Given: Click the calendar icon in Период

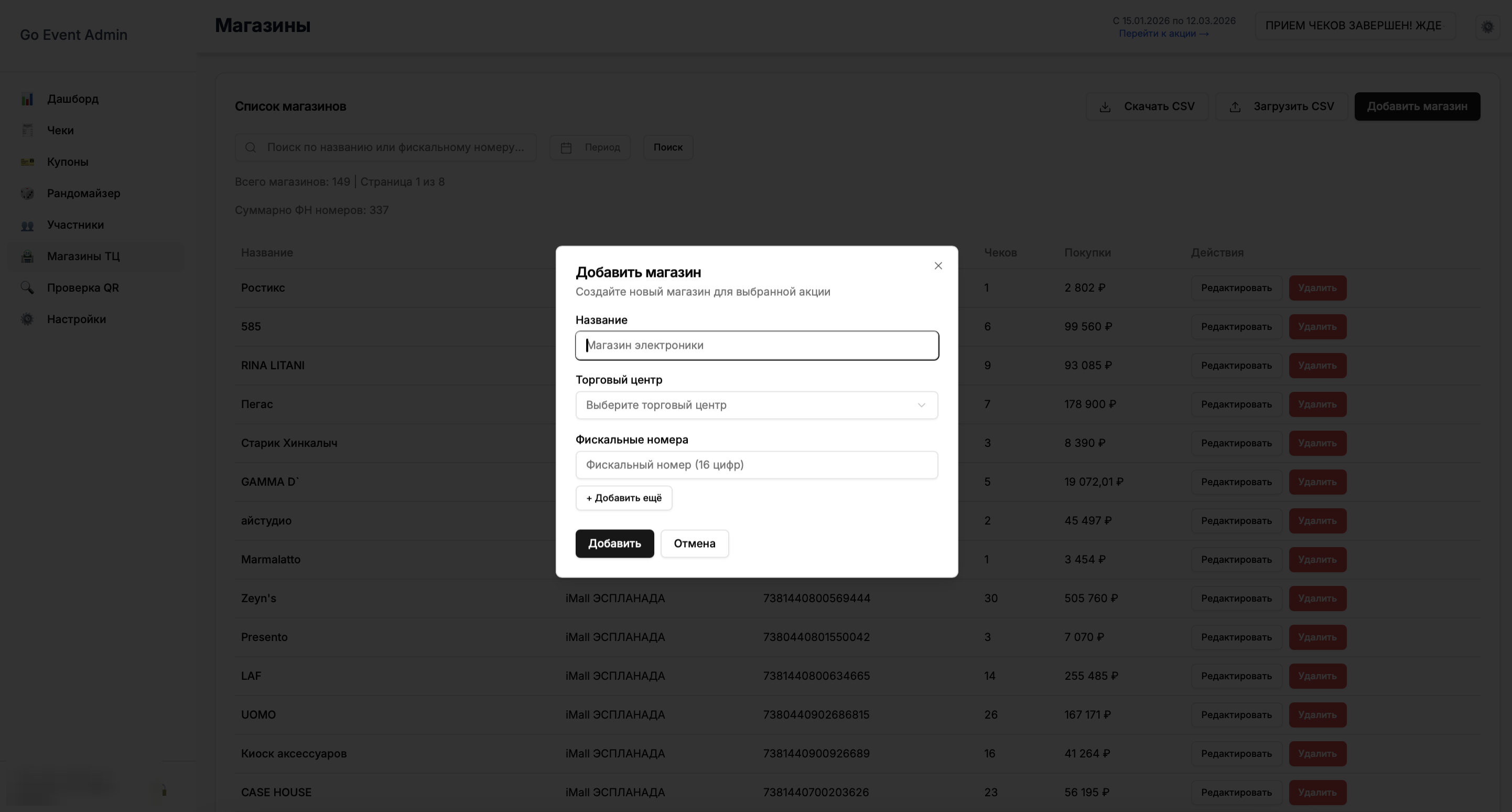Looking at the screenshot, I should tap(566, 148).
